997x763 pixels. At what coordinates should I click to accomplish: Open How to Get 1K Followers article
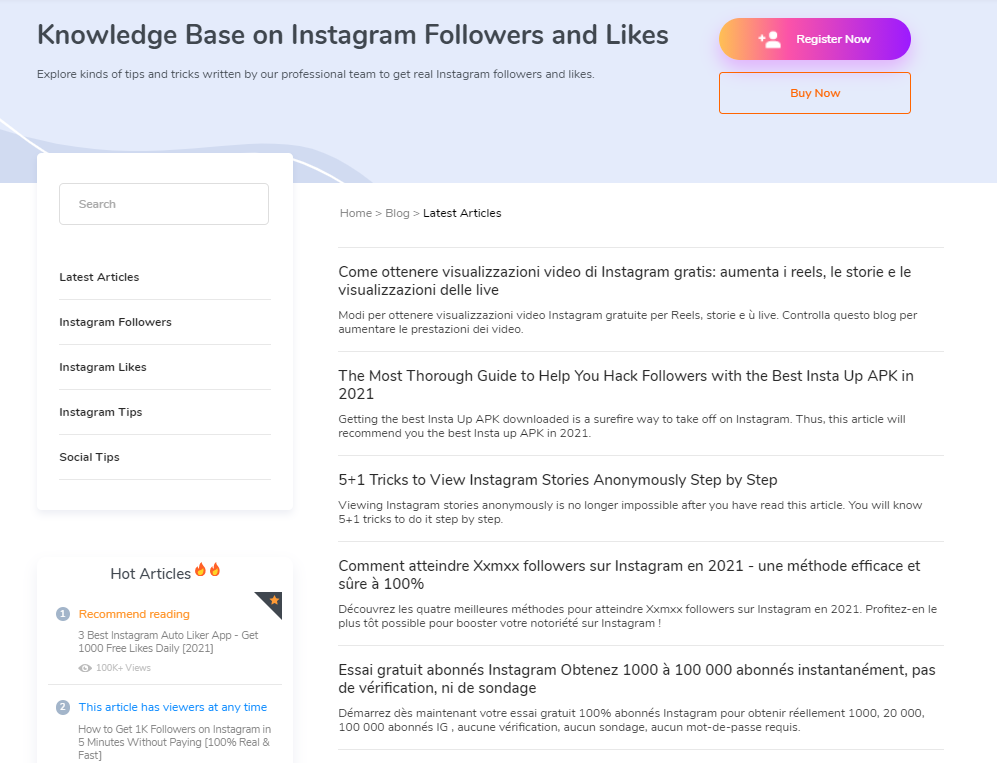point(174,742)
